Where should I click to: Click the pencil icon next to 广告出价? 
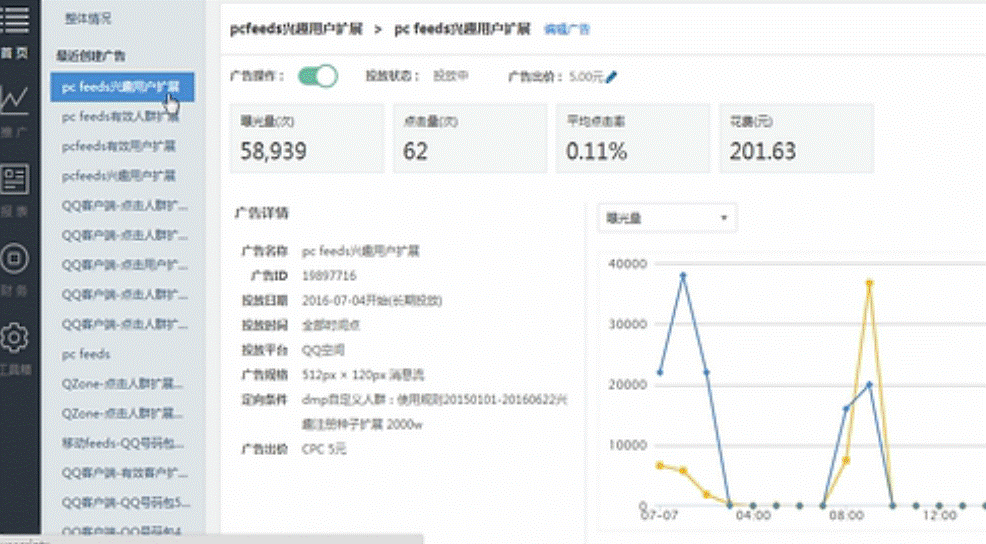point(611,76)
